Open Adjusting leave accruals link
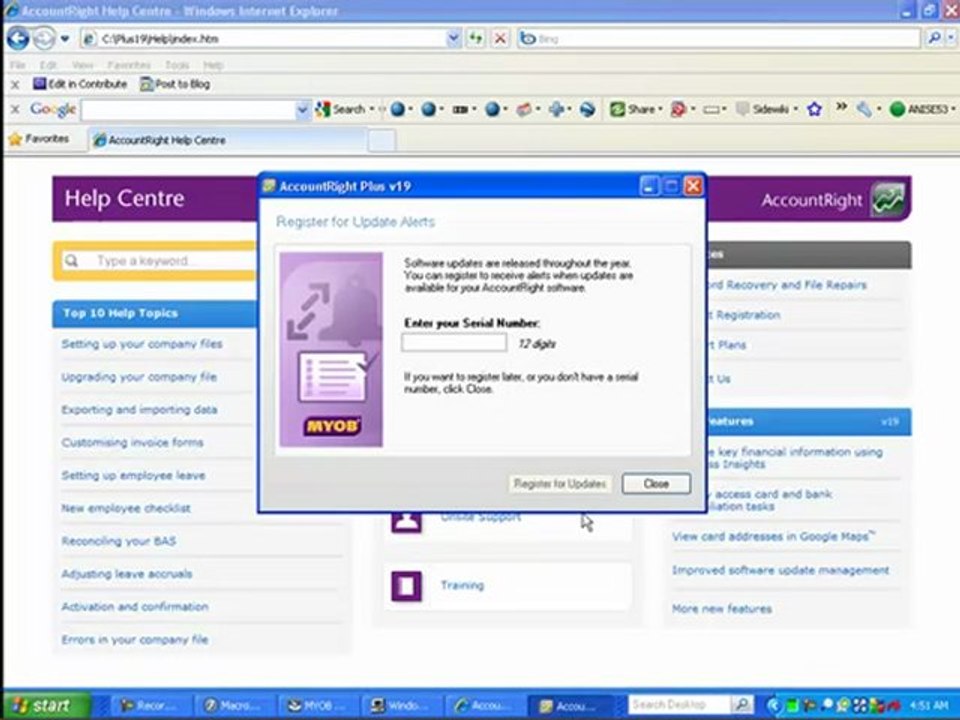960x720 pixels. [127, 574]
